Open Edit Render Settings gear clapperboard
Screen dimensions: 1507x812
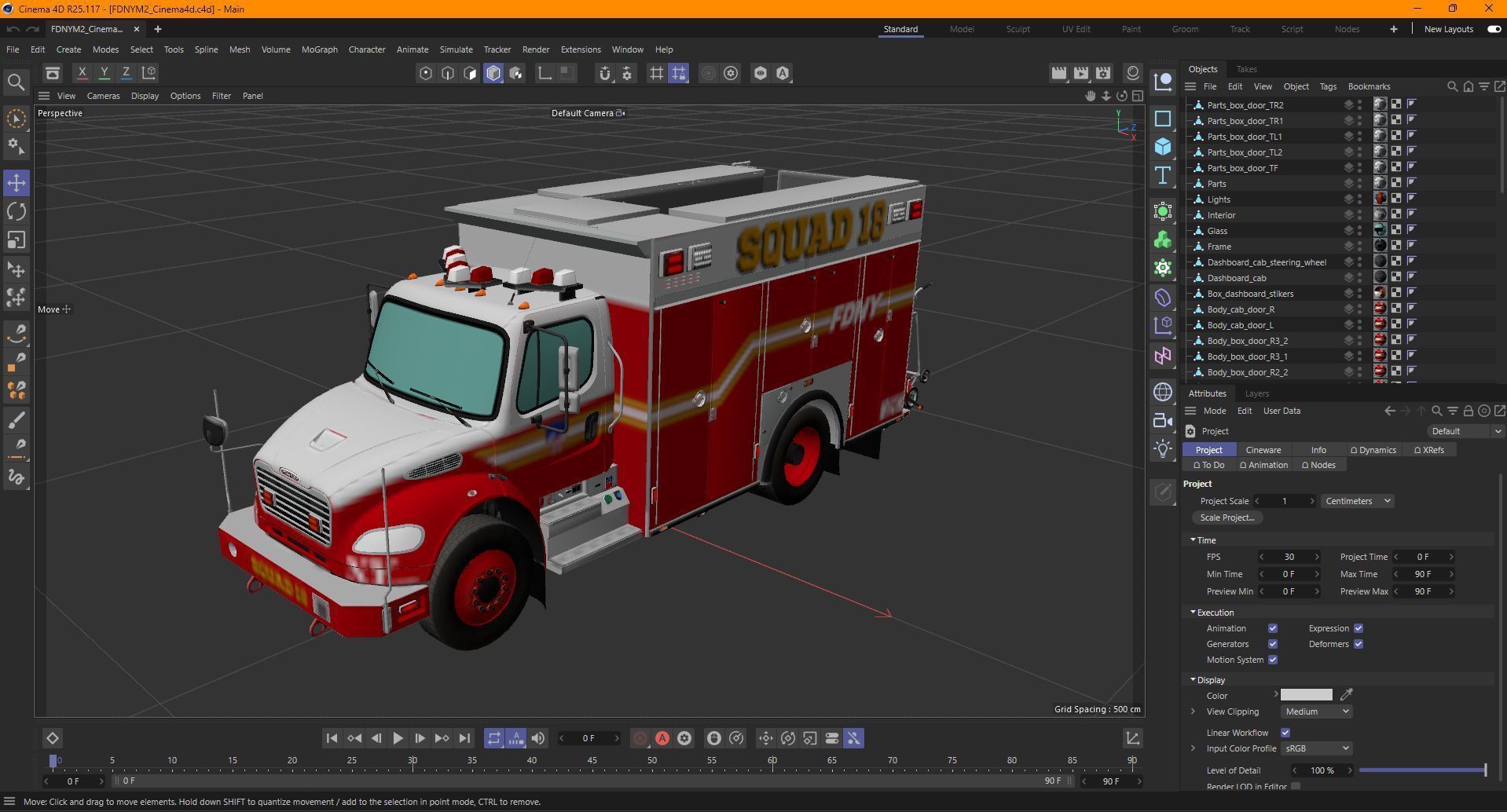pos(1103,73)
